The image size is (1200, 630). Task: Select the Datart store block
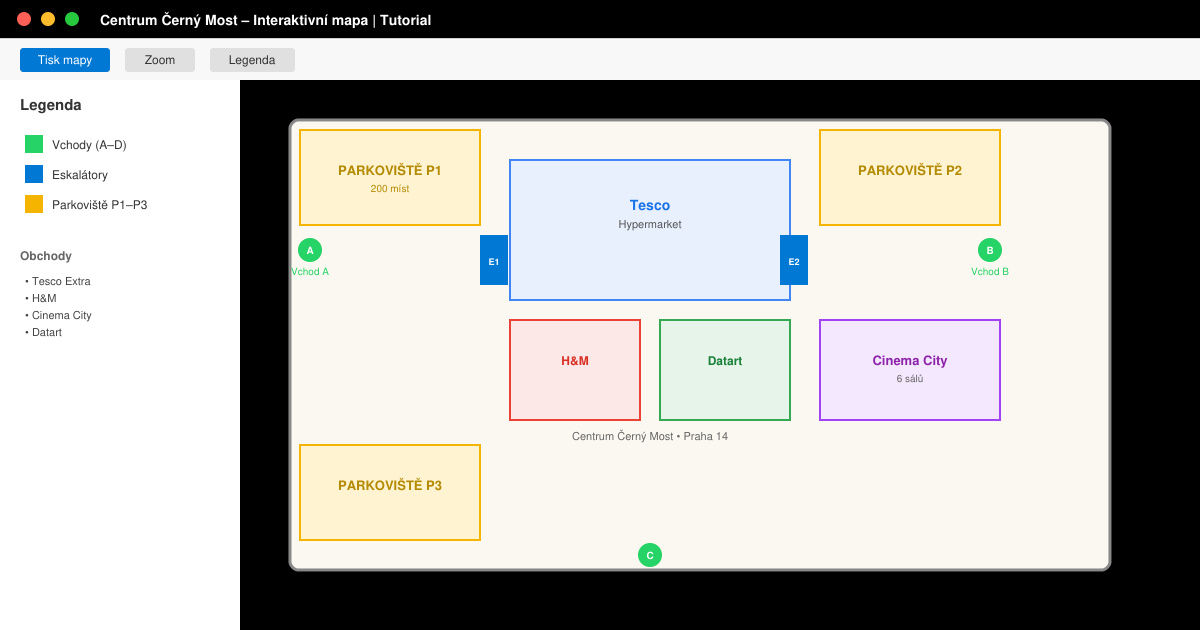pos(725,370)
